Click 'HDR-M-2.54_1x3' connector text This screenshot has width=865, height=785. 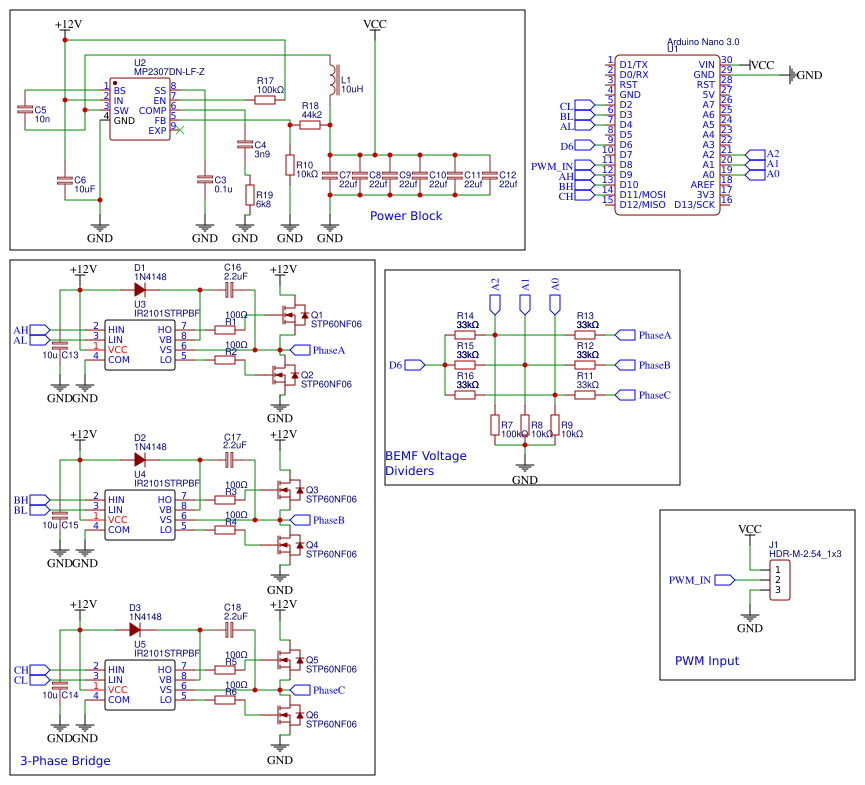[x=805, y=553]
